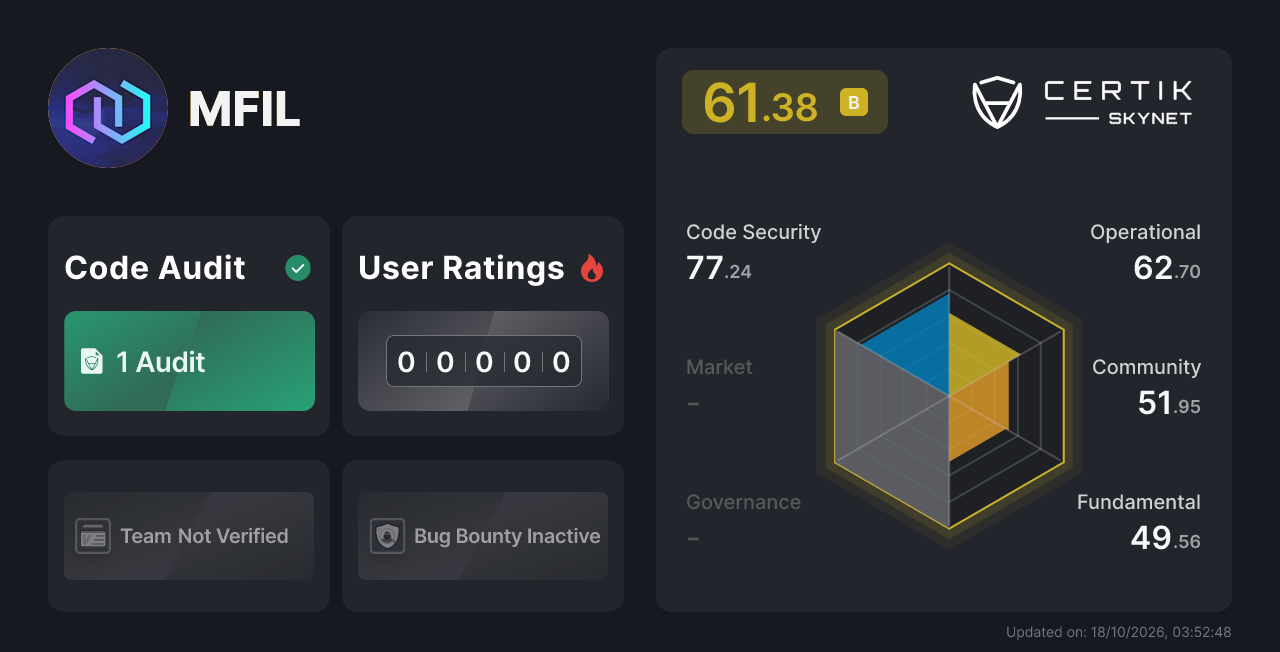This screenshot has height=652, width=1280.
Task: Click the MFIL project name
Action: point(244,109)
